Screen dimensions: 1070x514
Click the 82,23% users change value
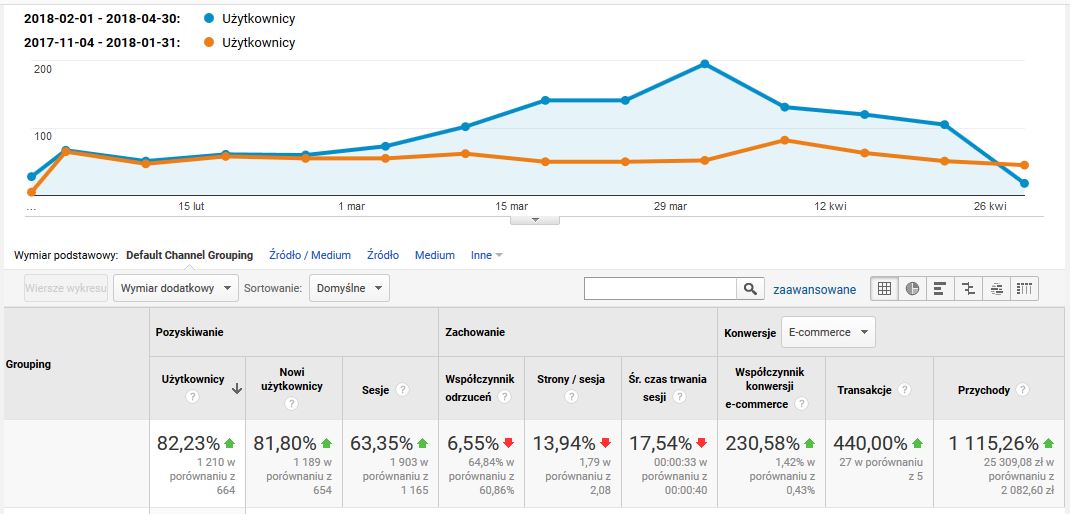189,444
